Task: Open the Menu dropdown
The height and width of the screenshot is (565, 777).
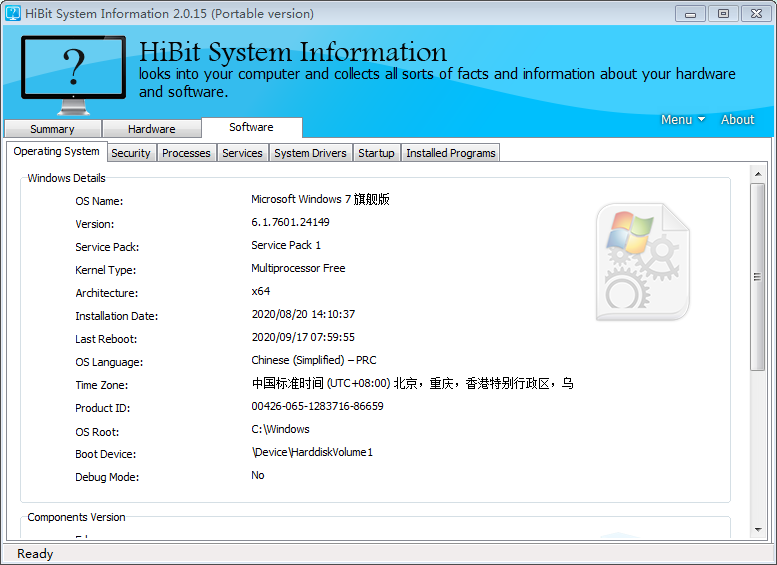Action: [x=682, y=119]
